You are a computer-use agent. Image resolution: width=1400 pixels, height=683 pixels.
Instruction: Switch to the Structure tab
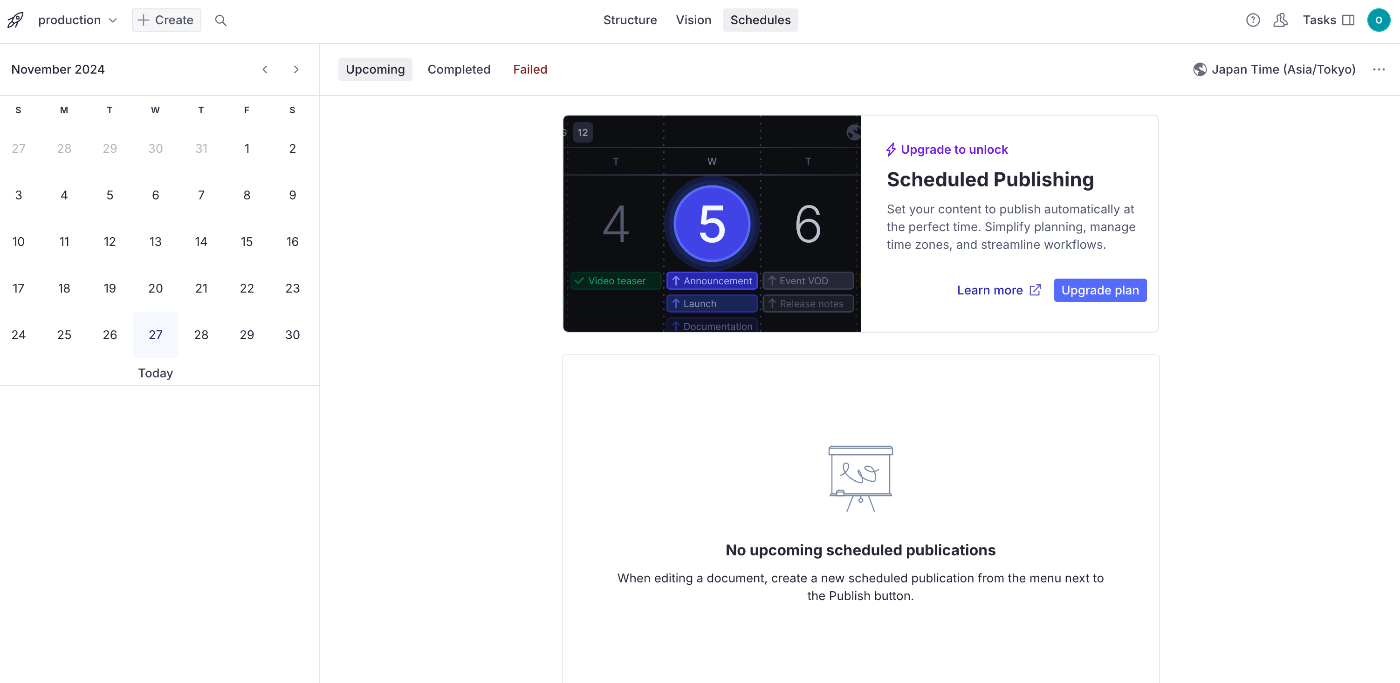(630, 20)
